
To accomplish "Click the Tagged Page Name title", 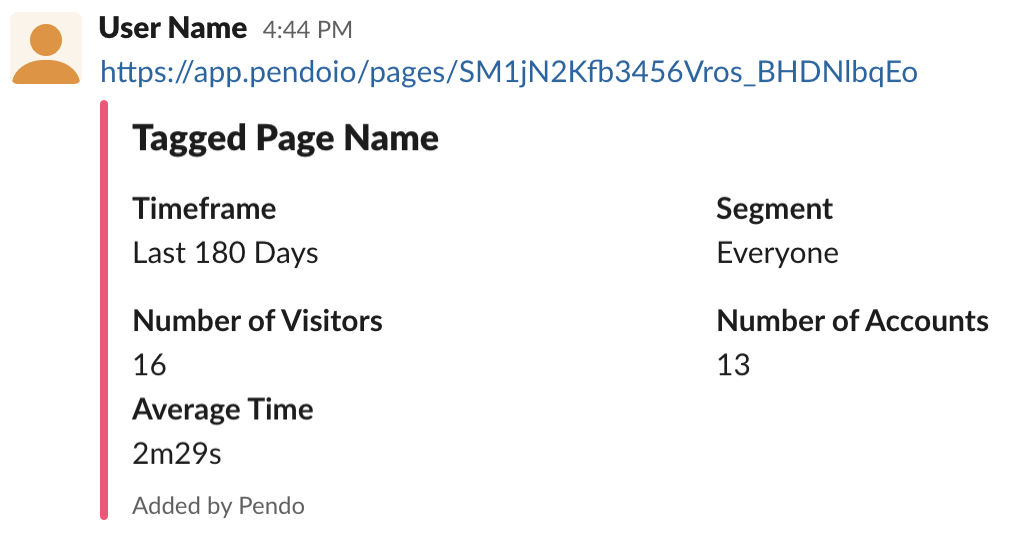I will tap(285, 138).
